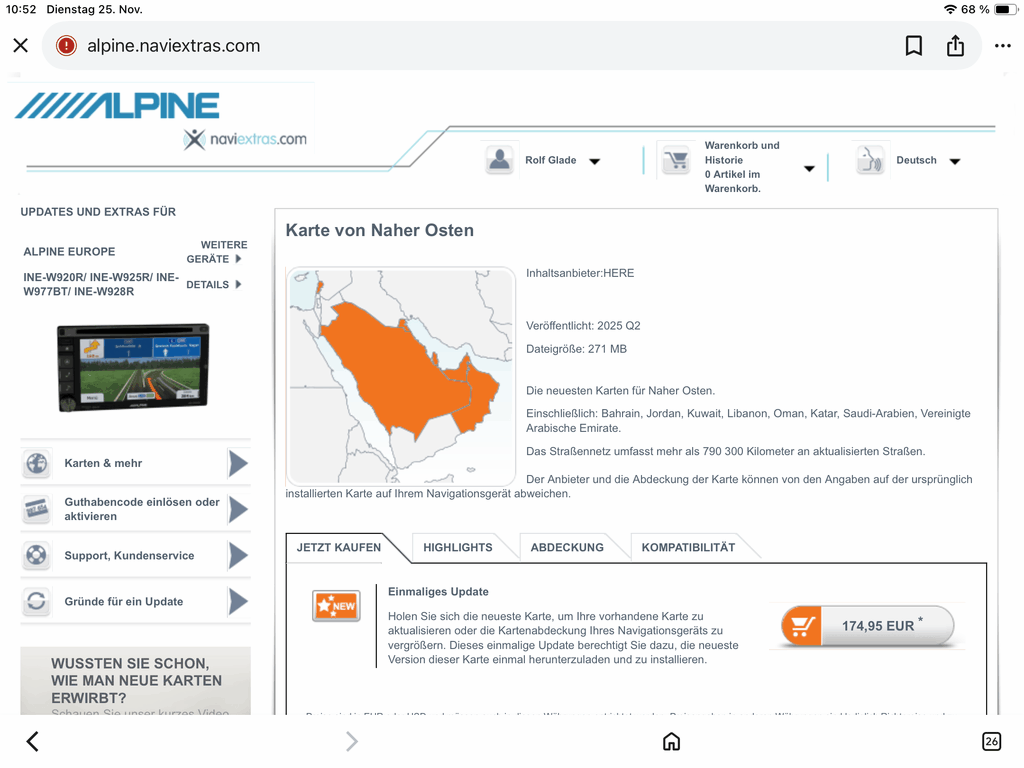Tap the red insecure-site warning icon
The height and width of the screenshot is (768, 1024).
[x=66, y=46]
